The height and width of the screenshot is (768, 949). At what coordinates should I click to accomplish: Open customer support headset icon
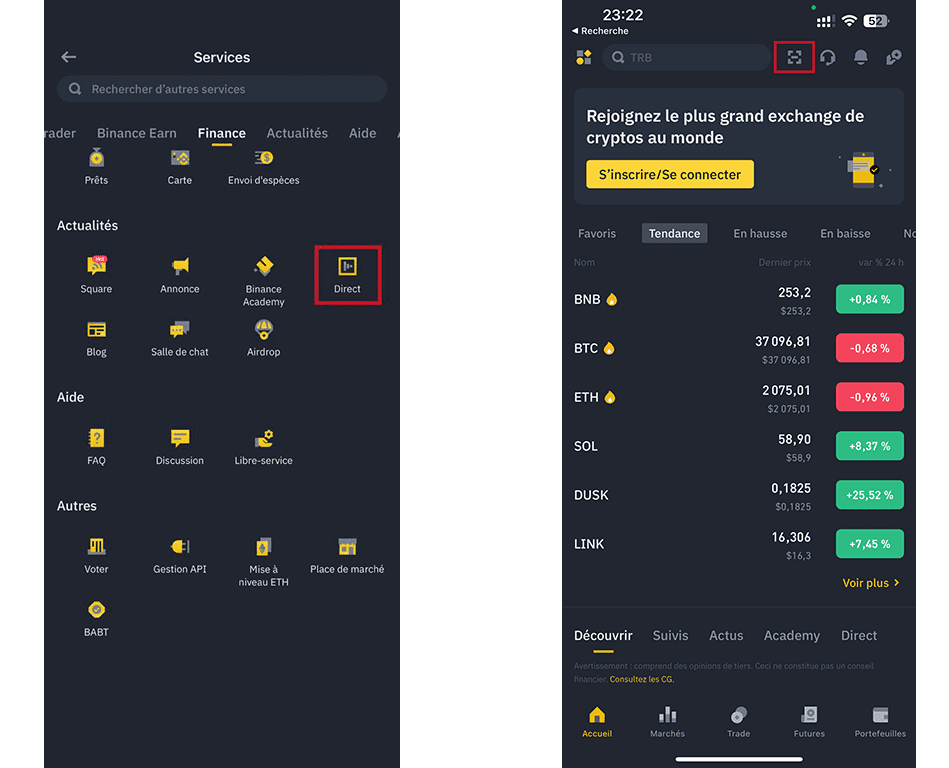(x=828, y=57)
